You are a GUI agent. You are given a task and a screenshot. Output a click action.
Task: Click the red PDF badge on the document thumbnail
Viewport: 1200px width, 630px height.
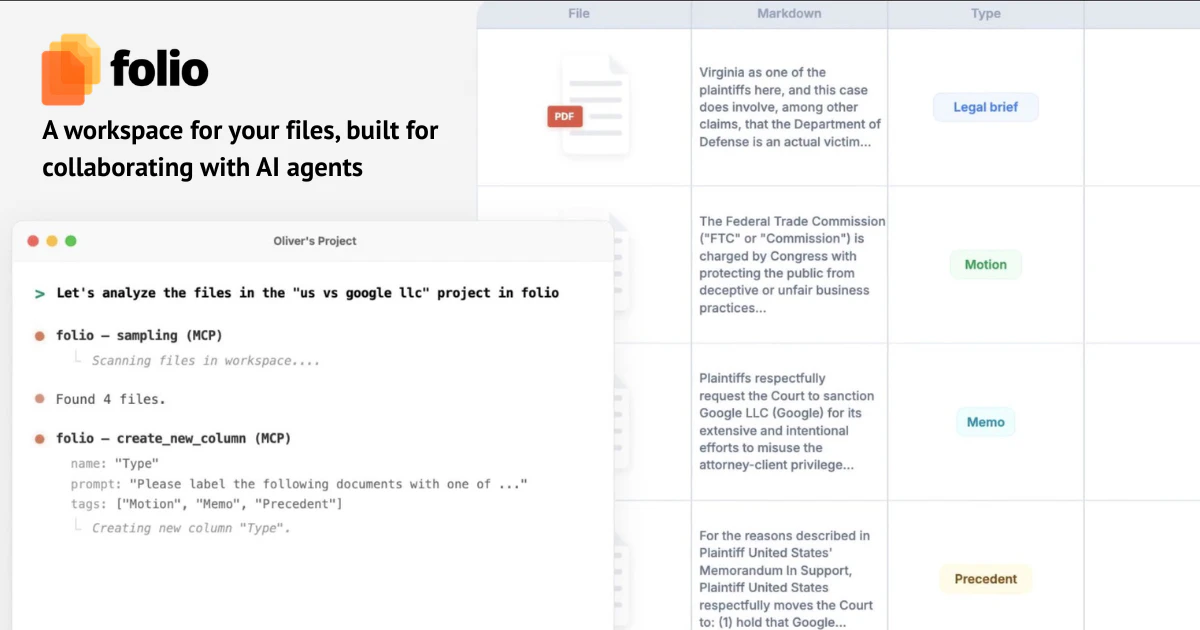563,117
